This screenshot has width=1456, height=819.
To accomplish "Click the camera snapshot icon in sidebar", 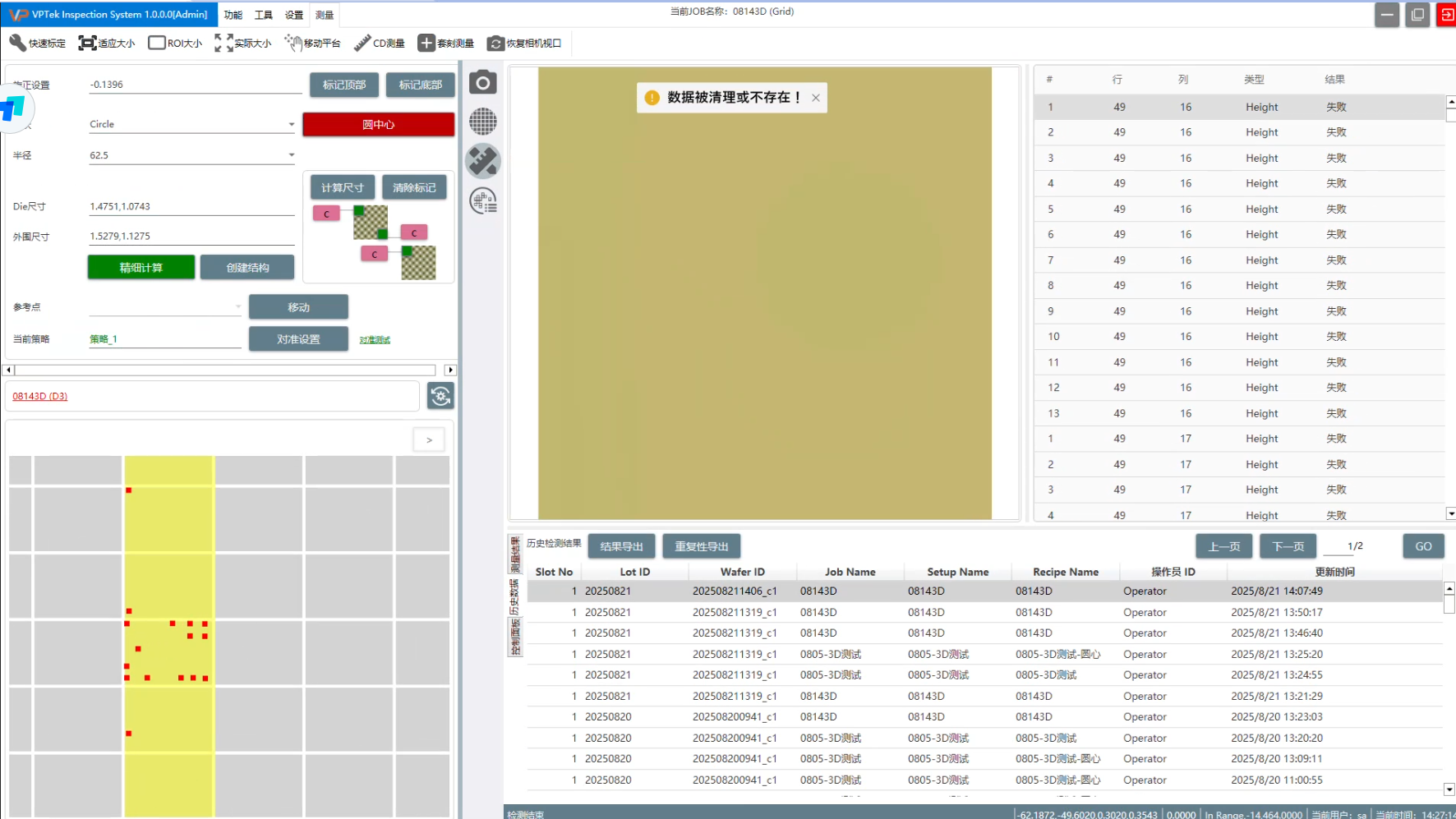I will tap(483, 82).
